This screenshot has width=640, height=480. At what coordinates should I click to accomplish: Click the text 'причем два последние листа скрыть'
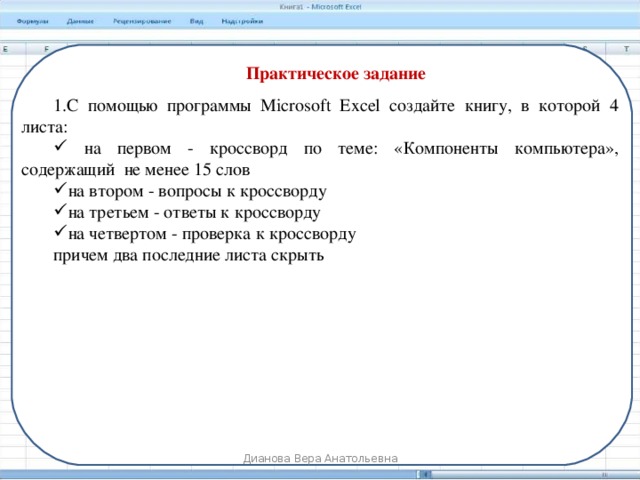[189, 256]
